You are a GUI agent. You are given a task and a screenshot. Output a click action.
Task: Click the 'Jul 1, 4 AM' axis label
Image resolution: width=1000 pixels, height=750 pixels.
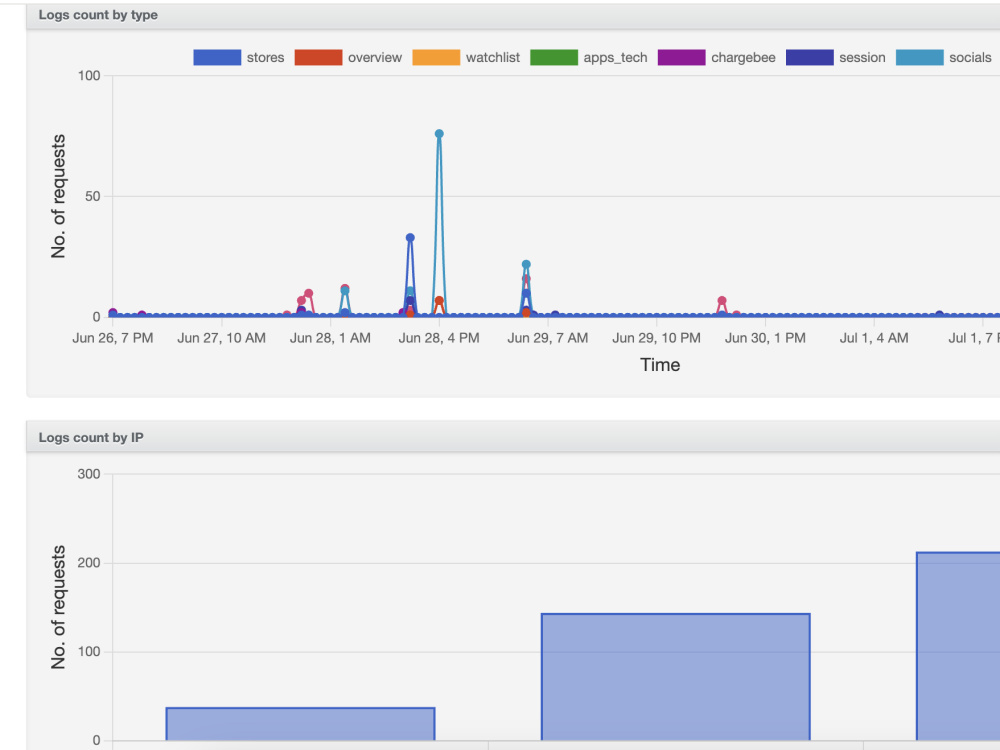[x=874, y=338]
